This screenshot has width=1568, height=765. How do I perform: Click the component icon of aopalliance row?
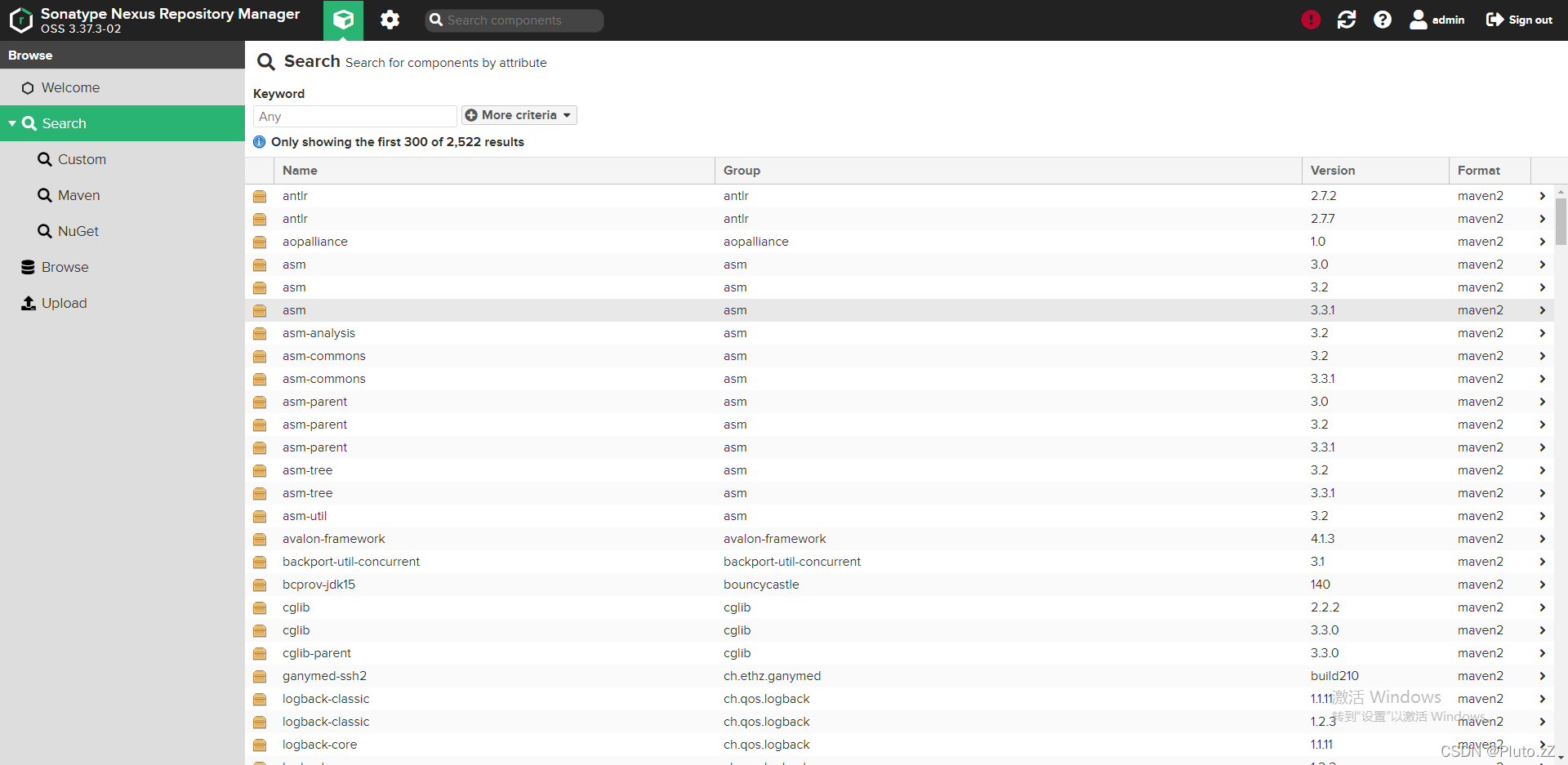point(260,242)
